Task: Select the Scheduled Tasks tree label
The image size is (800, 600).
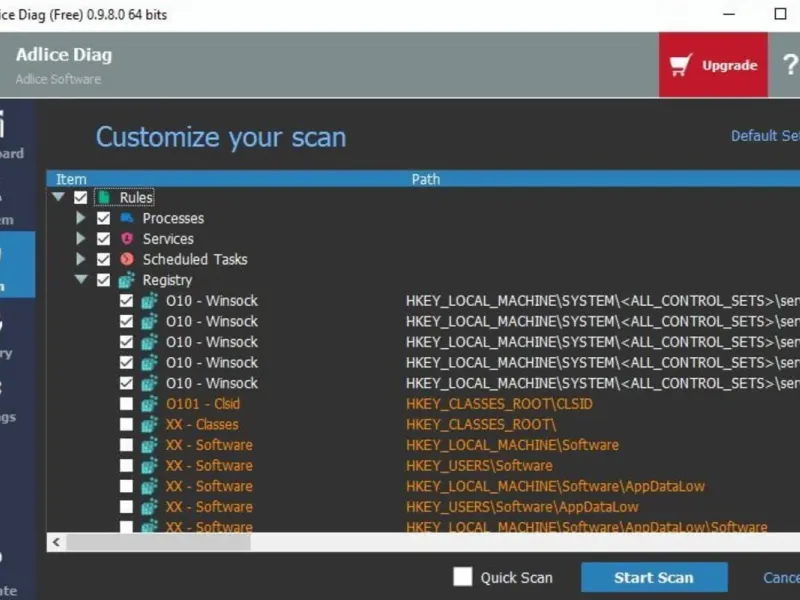Action: (x=195, y=259)
